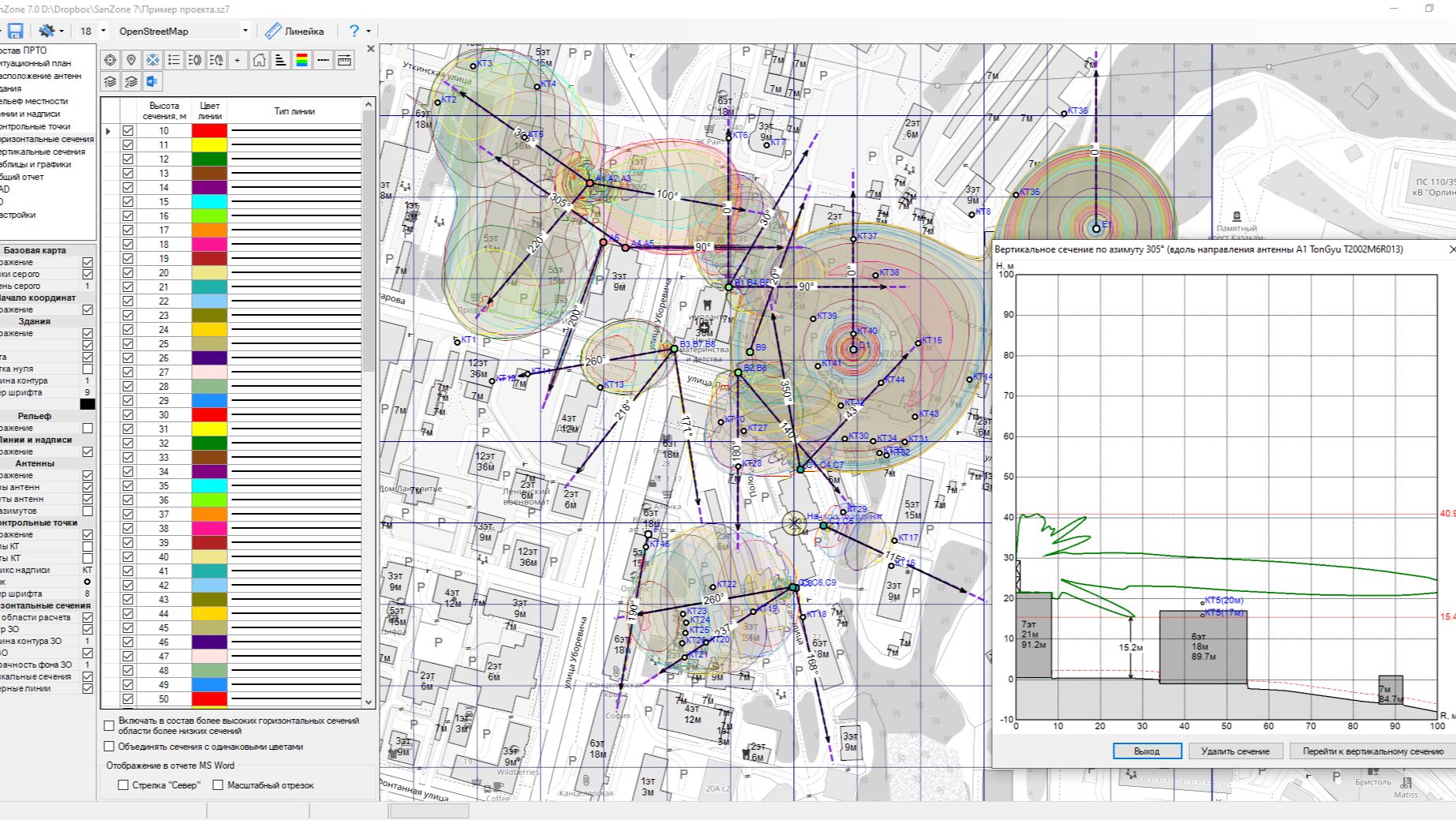Click the rainbow color stripes icon
Viewport: 1456px width, 820px height.
301,60
